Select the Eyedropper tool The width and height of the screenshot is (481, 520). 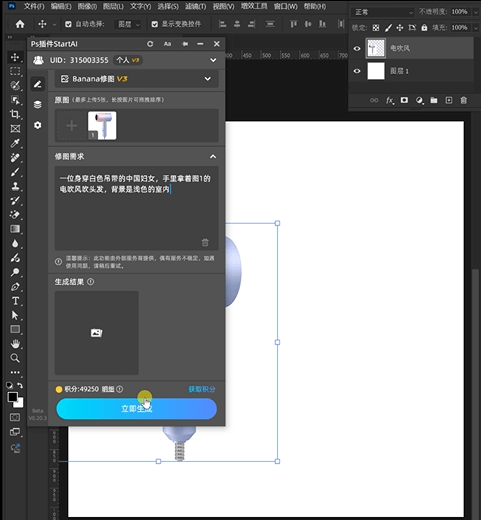[15, 143]
